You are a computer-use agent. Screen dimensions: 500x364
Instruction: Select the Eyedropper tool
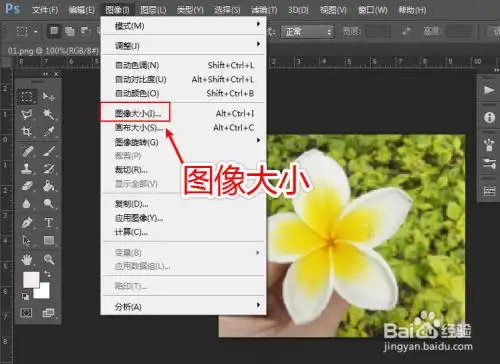49,131
